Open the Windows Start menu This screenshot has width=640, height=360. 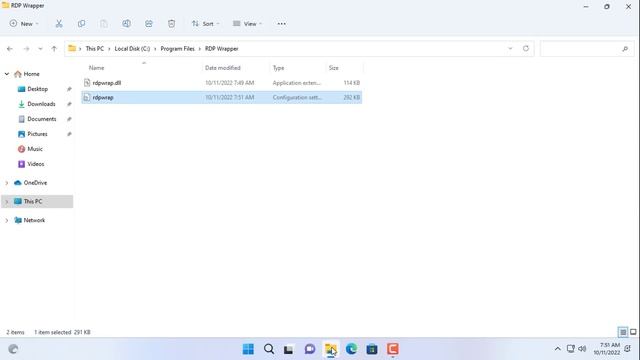pos(248,349)
